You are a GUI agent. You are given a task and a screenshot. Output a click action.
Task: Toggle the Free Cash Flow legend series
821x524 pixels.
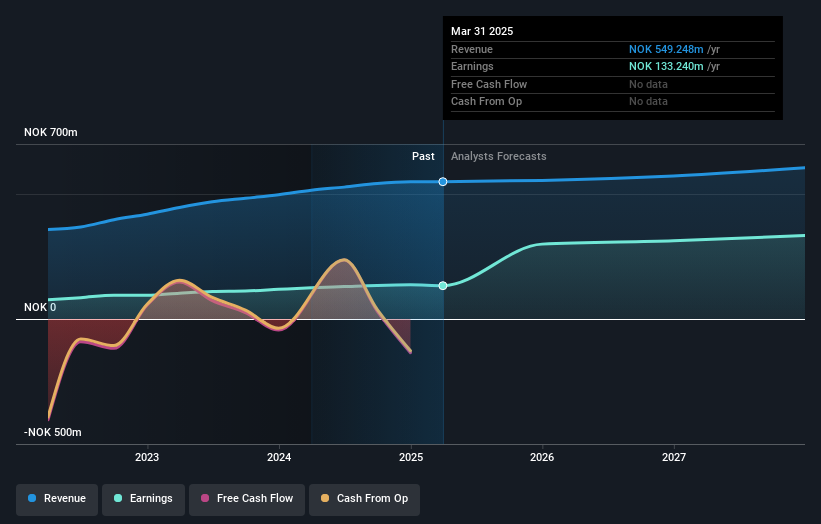coord(247,499)
